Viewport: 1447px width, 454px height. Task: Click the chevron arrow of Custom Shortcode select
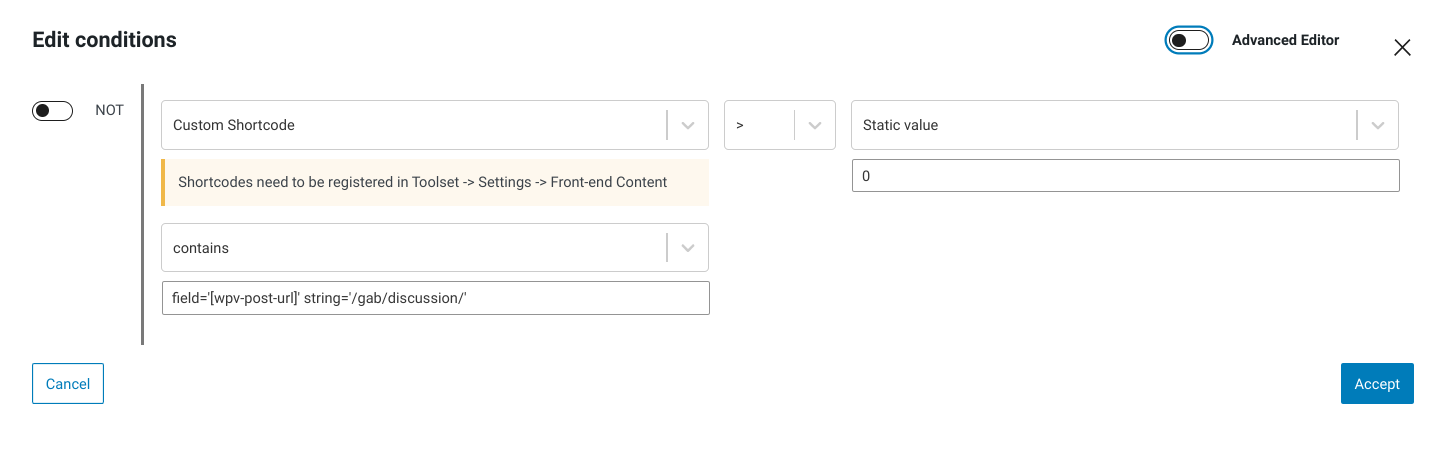click(x=688, y=125)
